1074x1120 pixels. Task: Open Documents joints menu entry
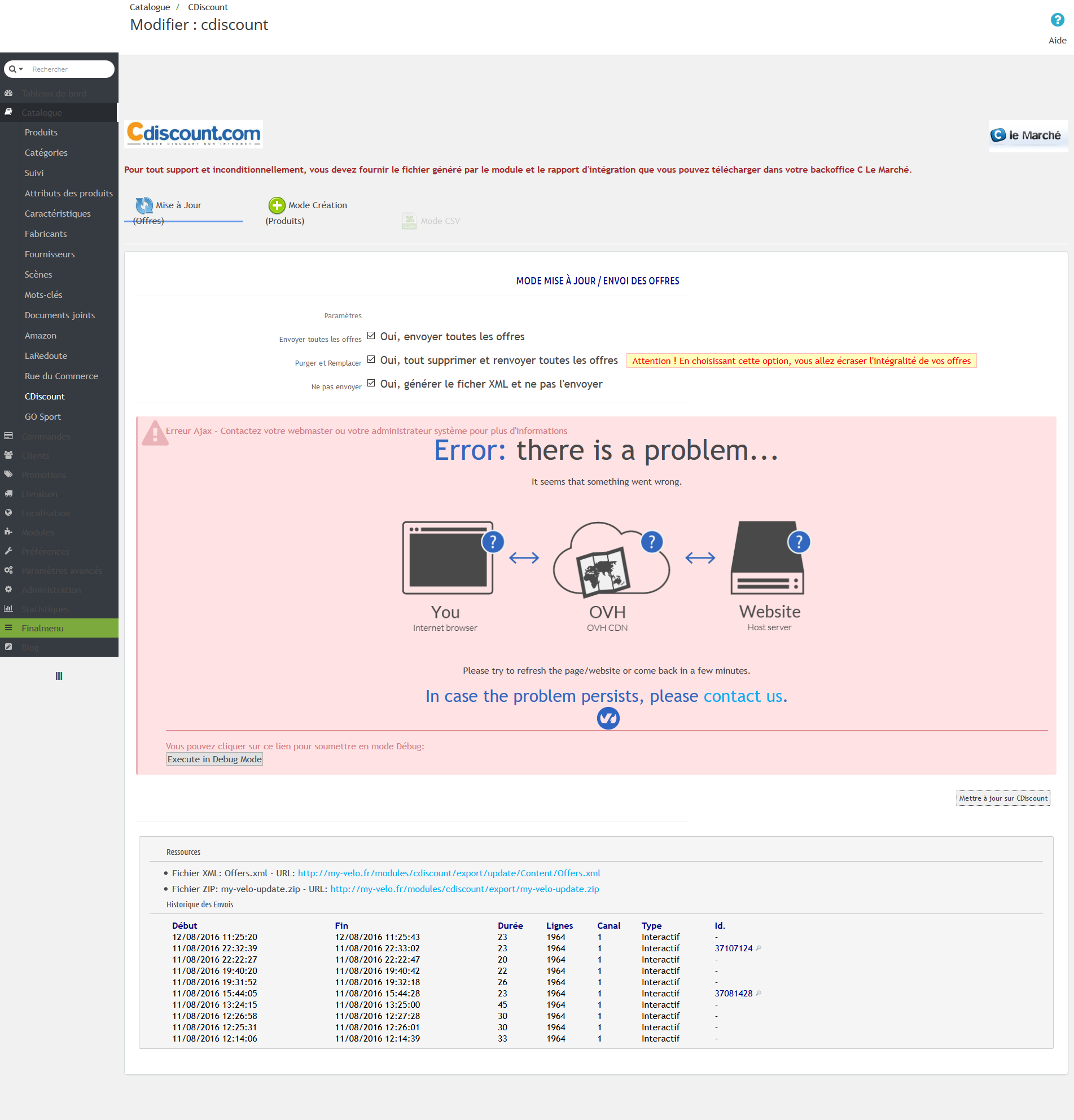[59, 315]
